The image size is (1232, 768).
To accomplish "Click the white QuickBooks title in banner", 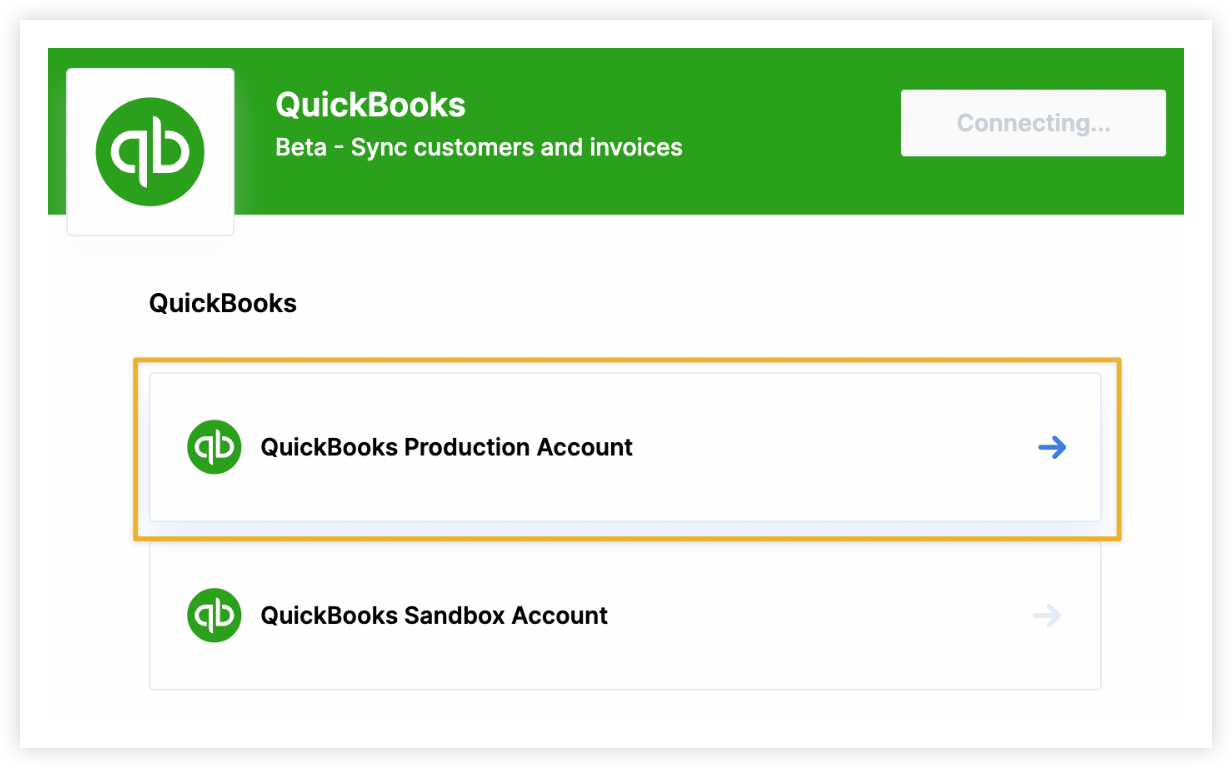I will point(370,105).
